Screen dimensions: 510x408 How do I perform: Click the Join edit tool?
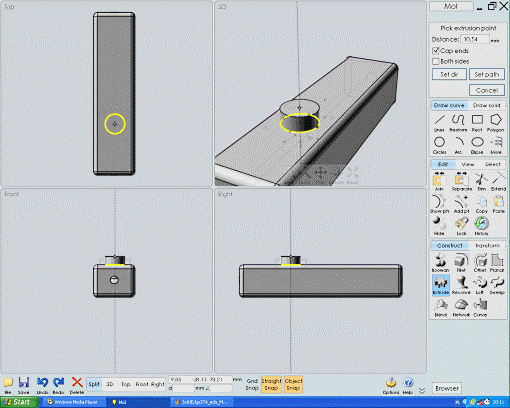pos(439,182)
